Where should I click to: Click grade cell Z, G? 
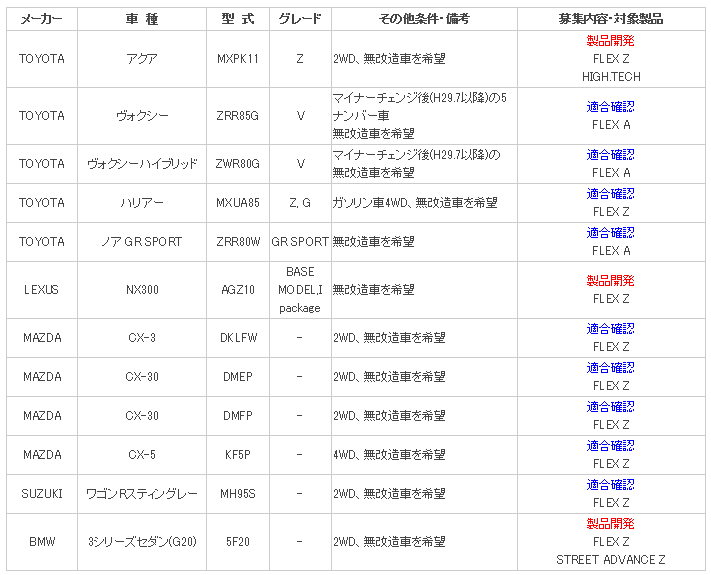[300, 203]
